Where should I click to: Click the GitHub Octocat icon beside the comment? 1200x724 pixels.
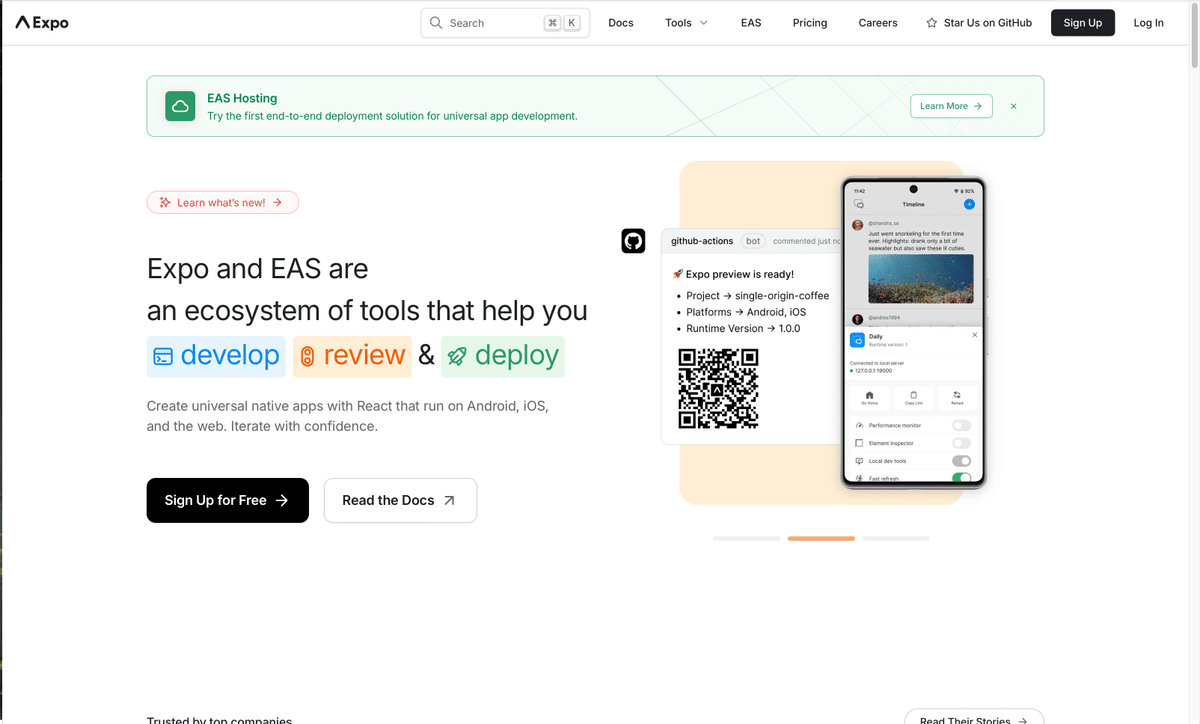[x=633, y=241]
